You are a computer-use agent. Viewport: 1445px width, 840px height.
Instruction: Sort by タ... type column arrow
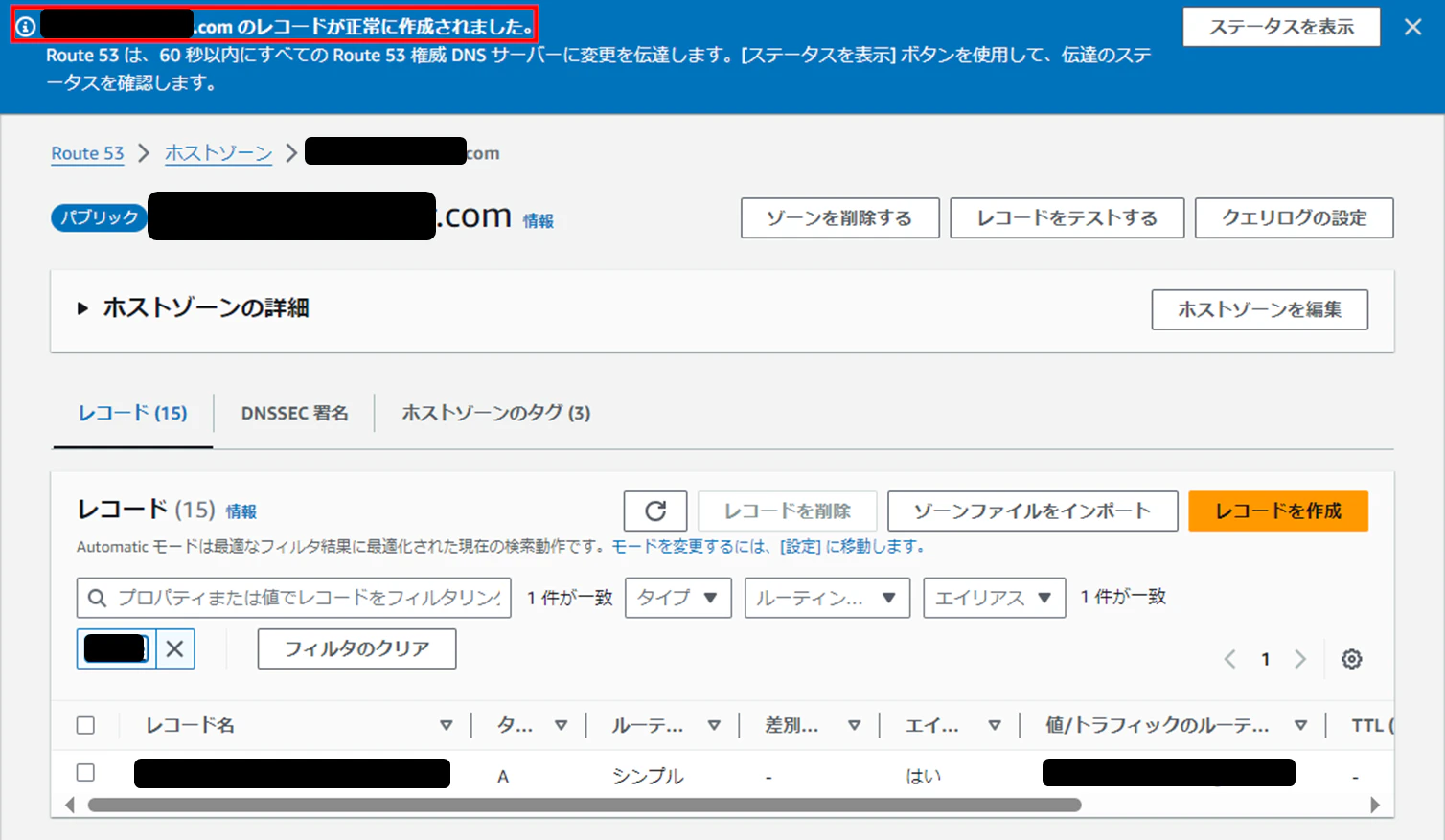(x=561, y=725)
